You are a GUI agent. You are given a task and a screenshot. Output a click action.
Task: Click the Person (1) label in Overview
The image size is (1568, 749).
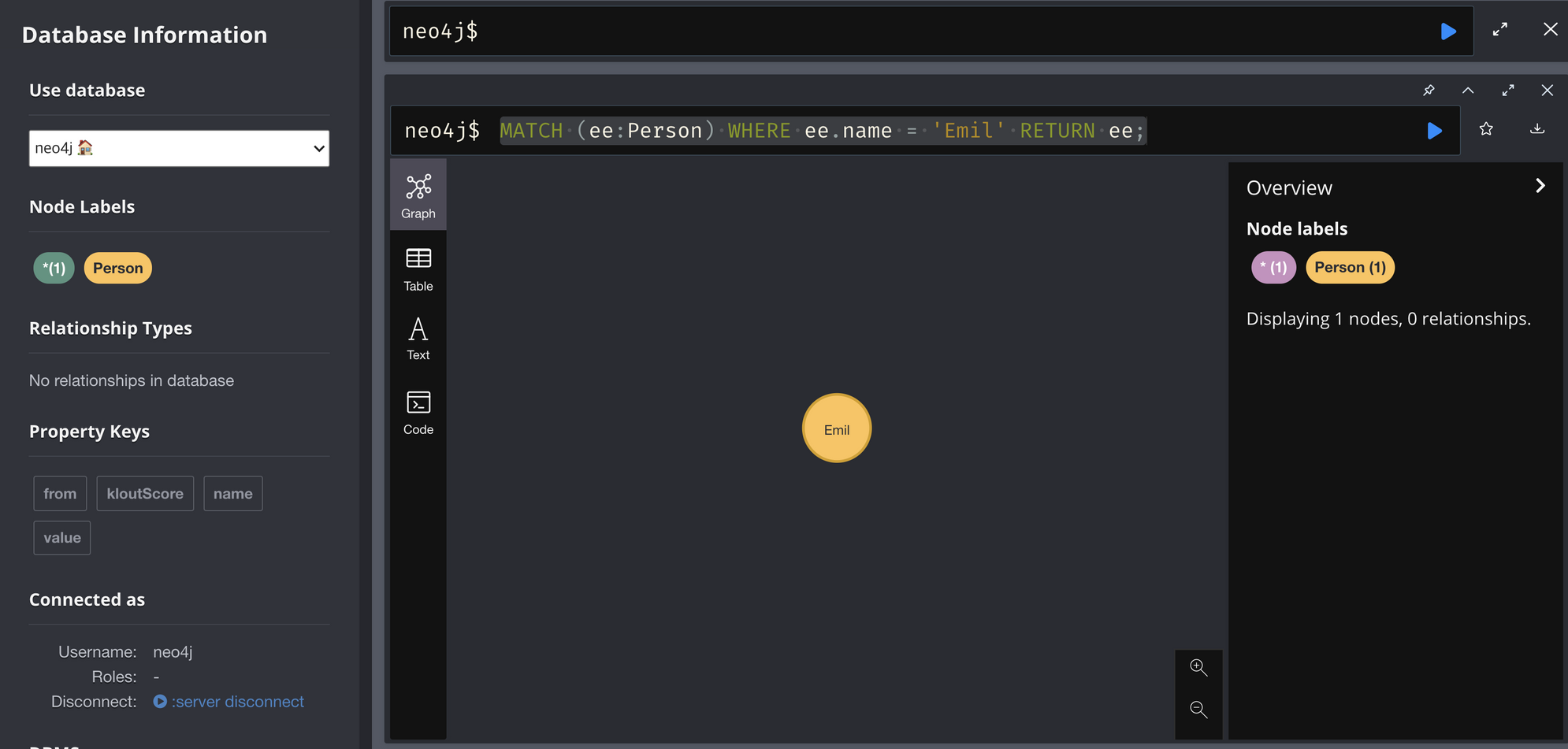coord(1351,268)
